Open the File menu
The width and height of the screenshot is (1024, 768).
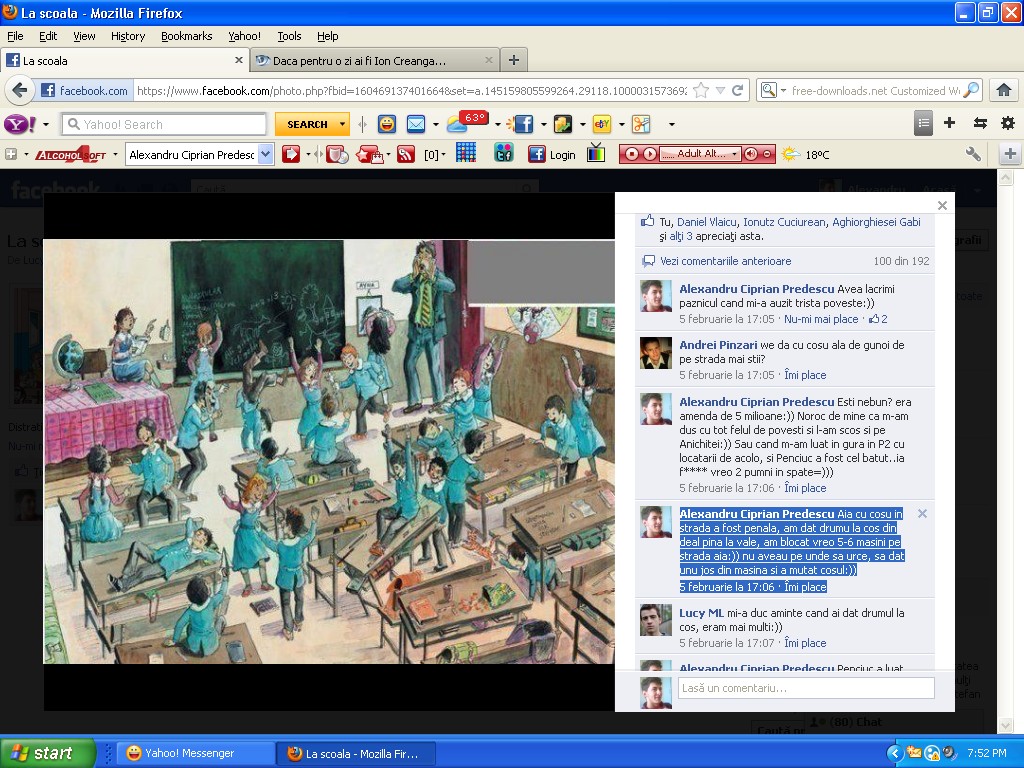click(x=15, y=36)
